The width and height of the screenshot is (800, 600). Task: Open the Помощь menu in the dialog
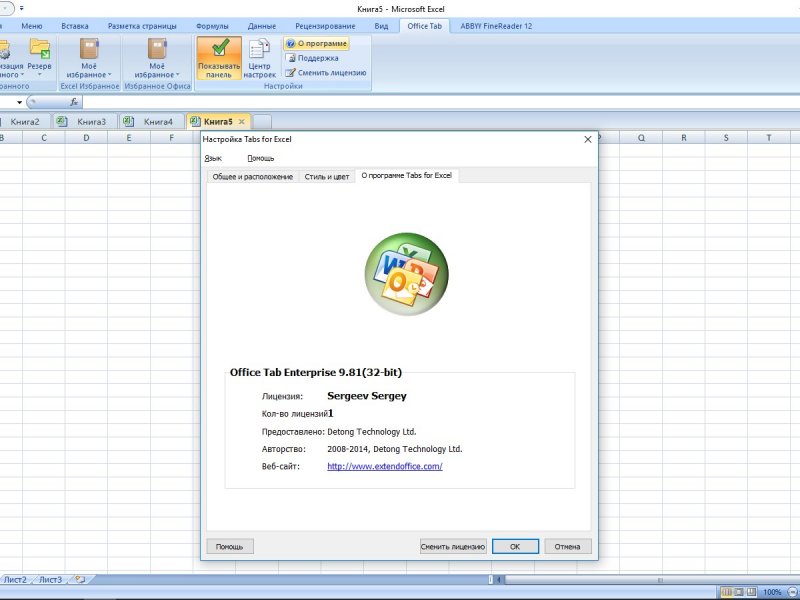click(261, 158)
